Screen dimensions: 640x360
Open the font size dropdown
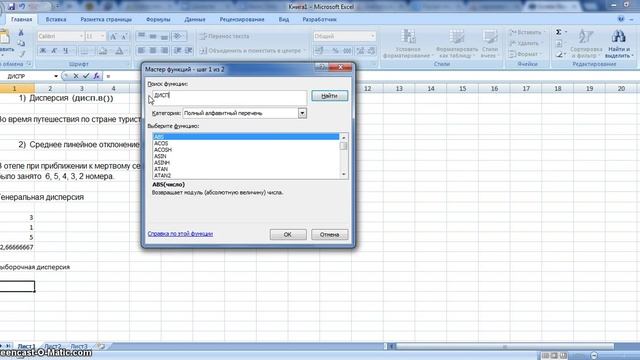(102, 36)
